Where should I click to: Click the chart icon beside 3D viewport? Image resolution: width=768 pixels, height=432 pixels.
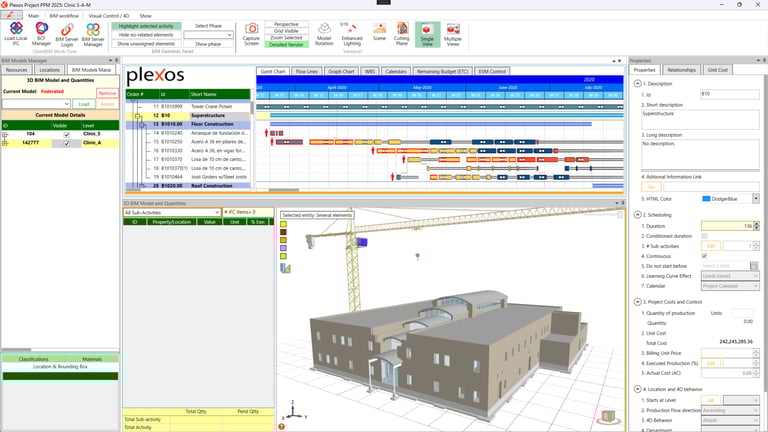[286, 268]
